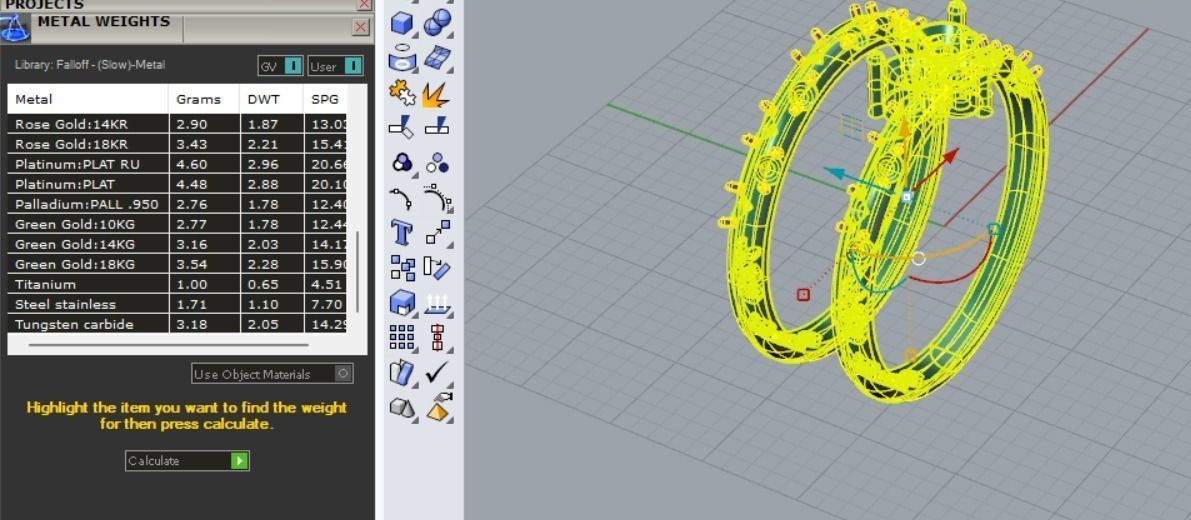
Task: Click the 1.00 grams Titanium value
Action: pyautogui.click(x=191, y=285)
